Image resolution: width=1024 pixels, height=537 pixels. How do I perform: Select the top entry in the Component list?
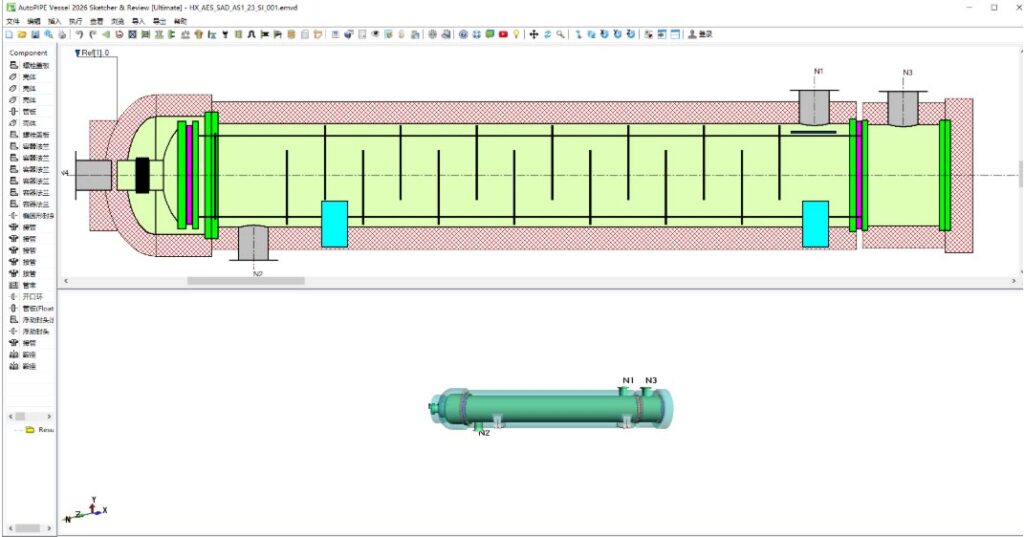pyautogui.click(x=29, y=65)
